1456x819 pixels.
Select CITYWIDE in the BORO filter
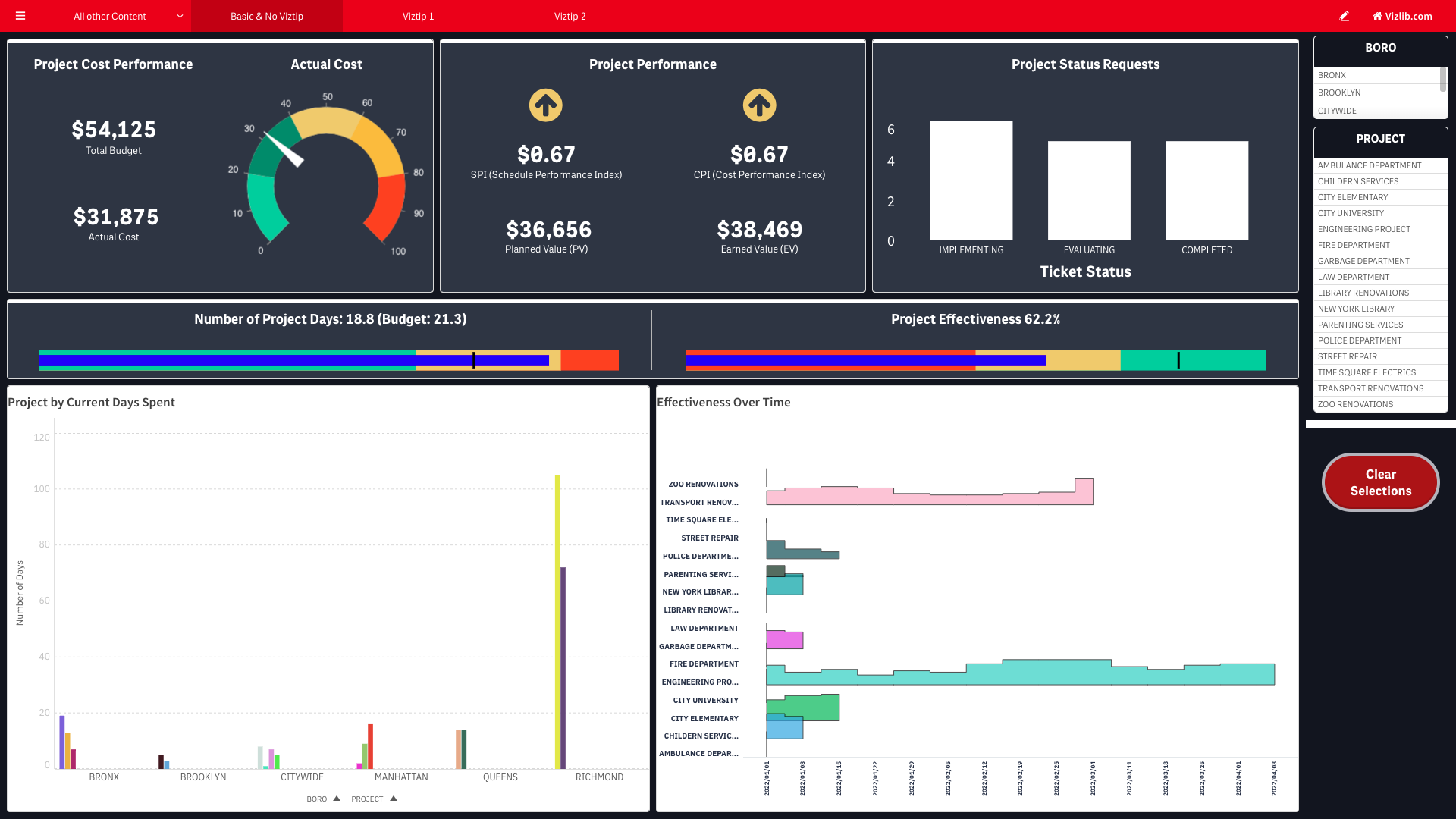pos(1376,111)
